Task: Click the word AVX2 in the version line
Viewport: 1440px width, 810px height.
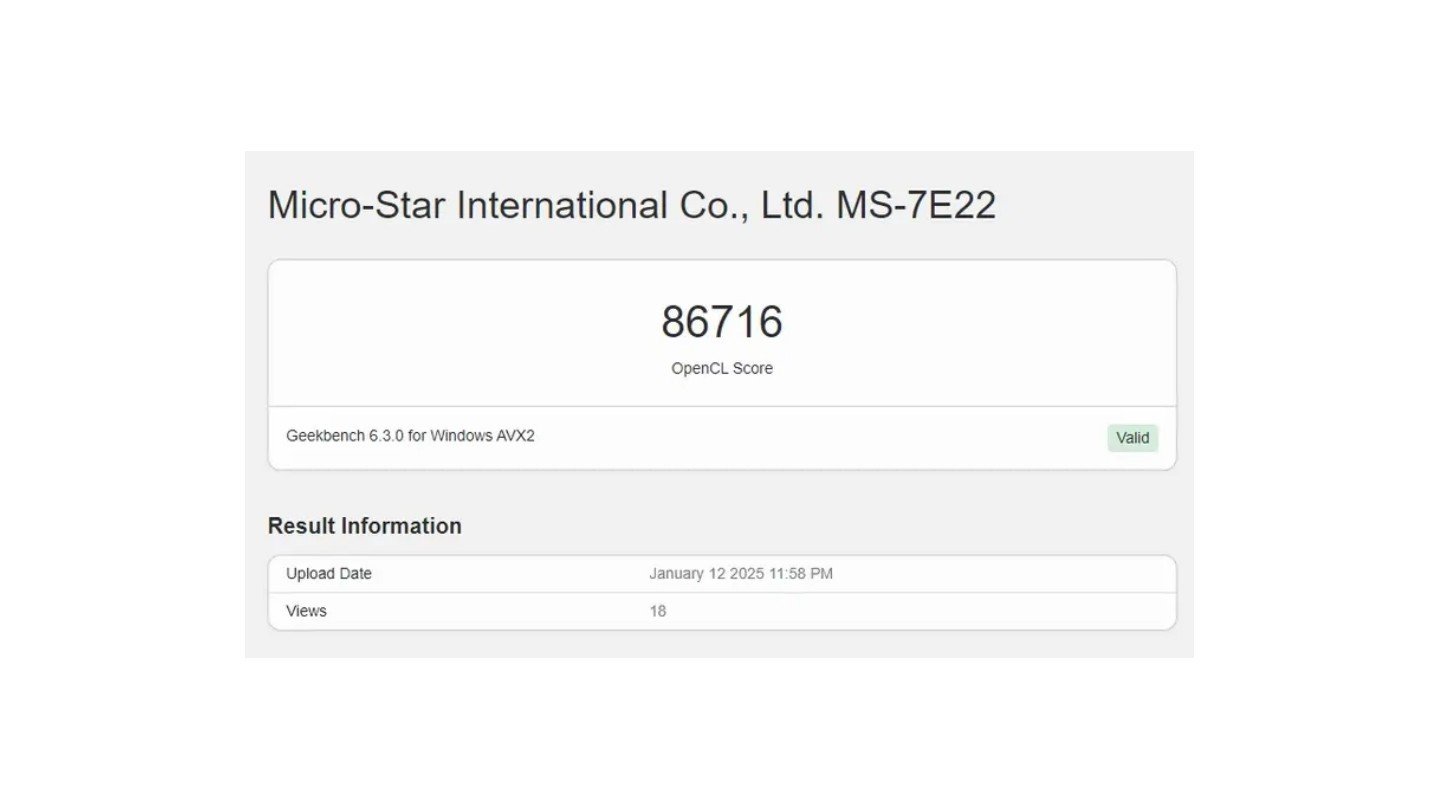Action: pos(515,436)
